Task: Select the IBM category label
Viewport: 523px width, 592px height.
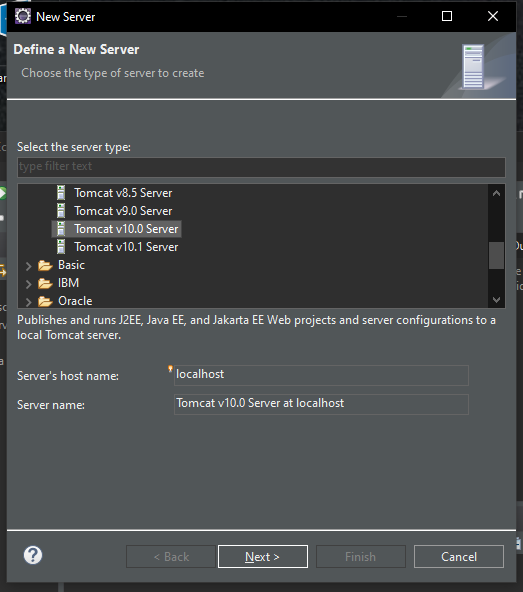Action: coord(68,283)
